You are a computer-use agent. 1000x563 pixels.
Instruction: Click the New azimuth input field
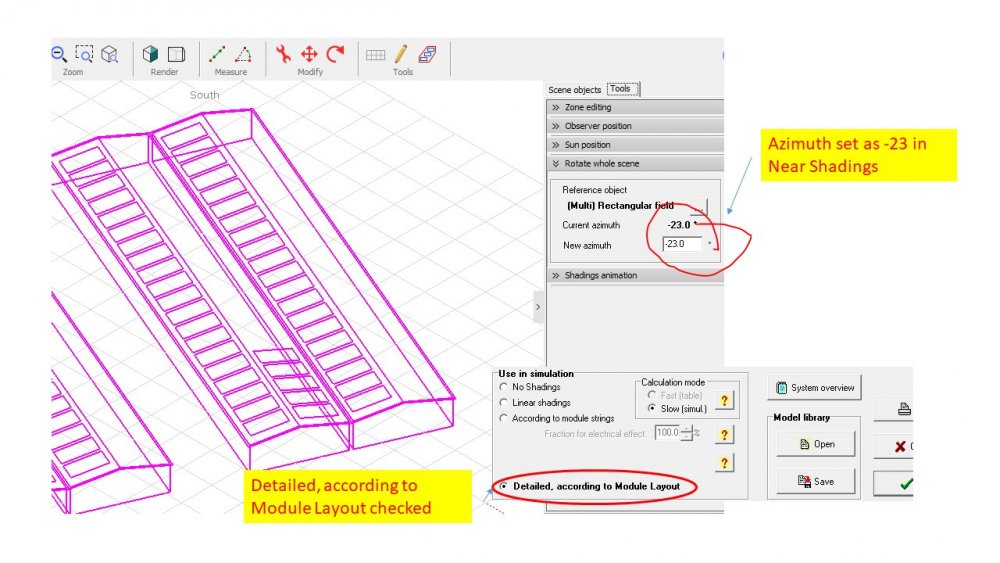tap(682, 244)
